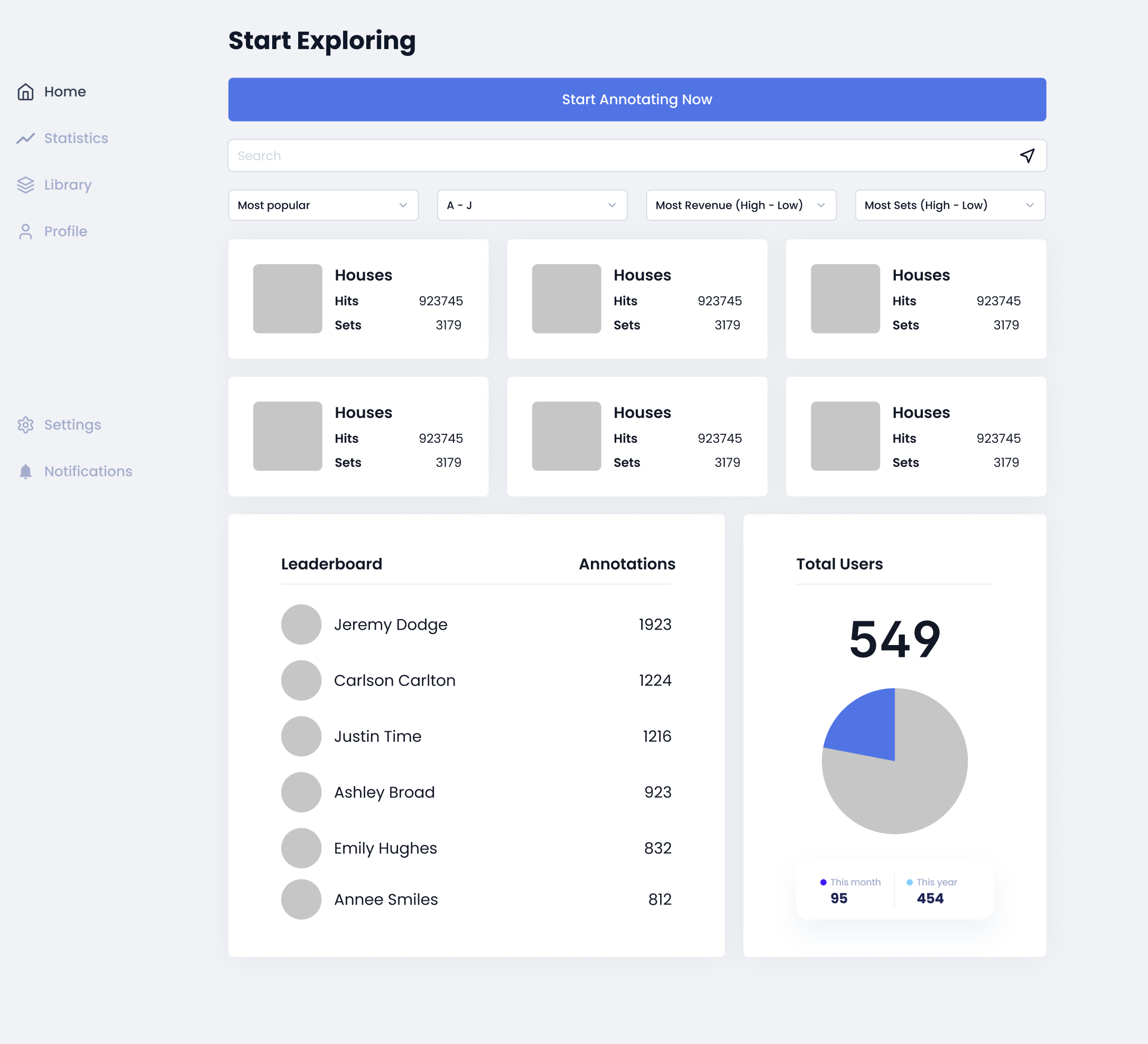This screenshot has width=1148, height=1044.
Task: Open Carlson Carlton's leaderboard entry
Action: point(394,681)
